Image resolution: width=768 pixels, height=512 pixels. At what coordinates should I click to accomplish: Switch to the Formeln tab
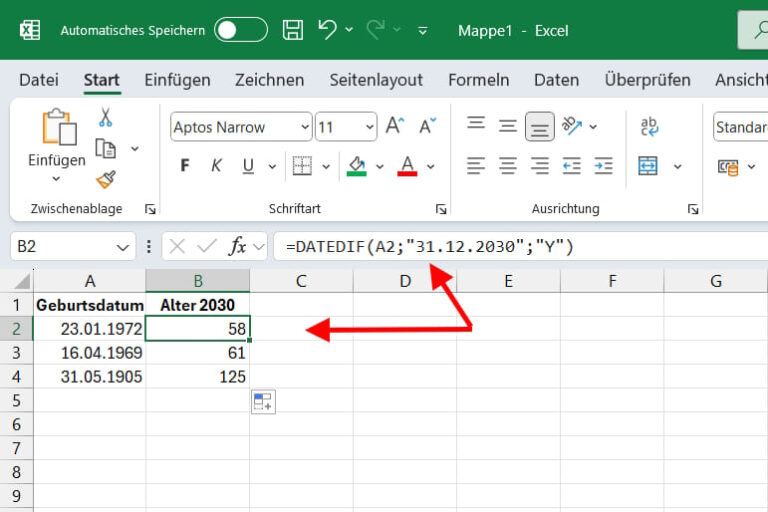click(479, 80)
